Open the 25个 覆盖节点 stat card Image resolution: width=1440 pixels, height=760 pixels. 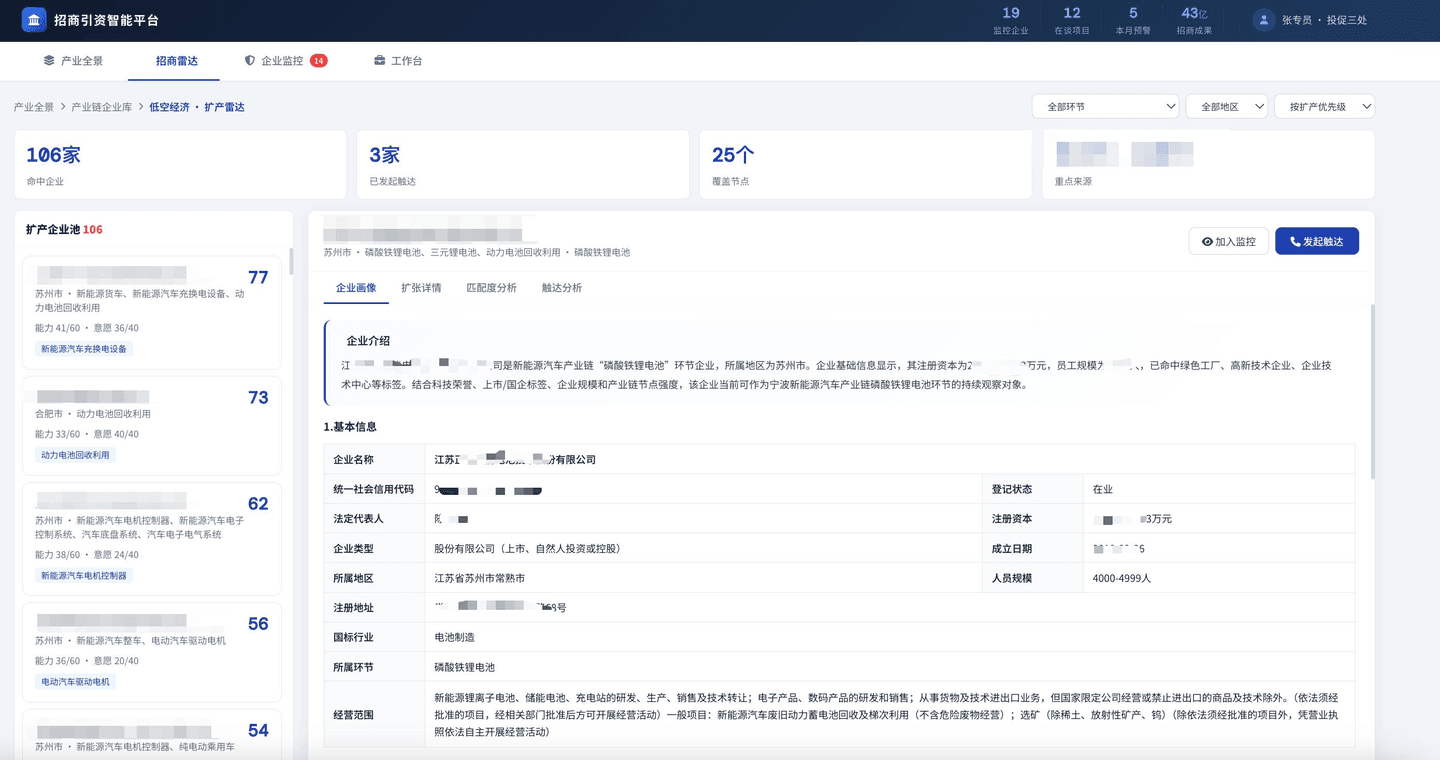pos(866,164)
